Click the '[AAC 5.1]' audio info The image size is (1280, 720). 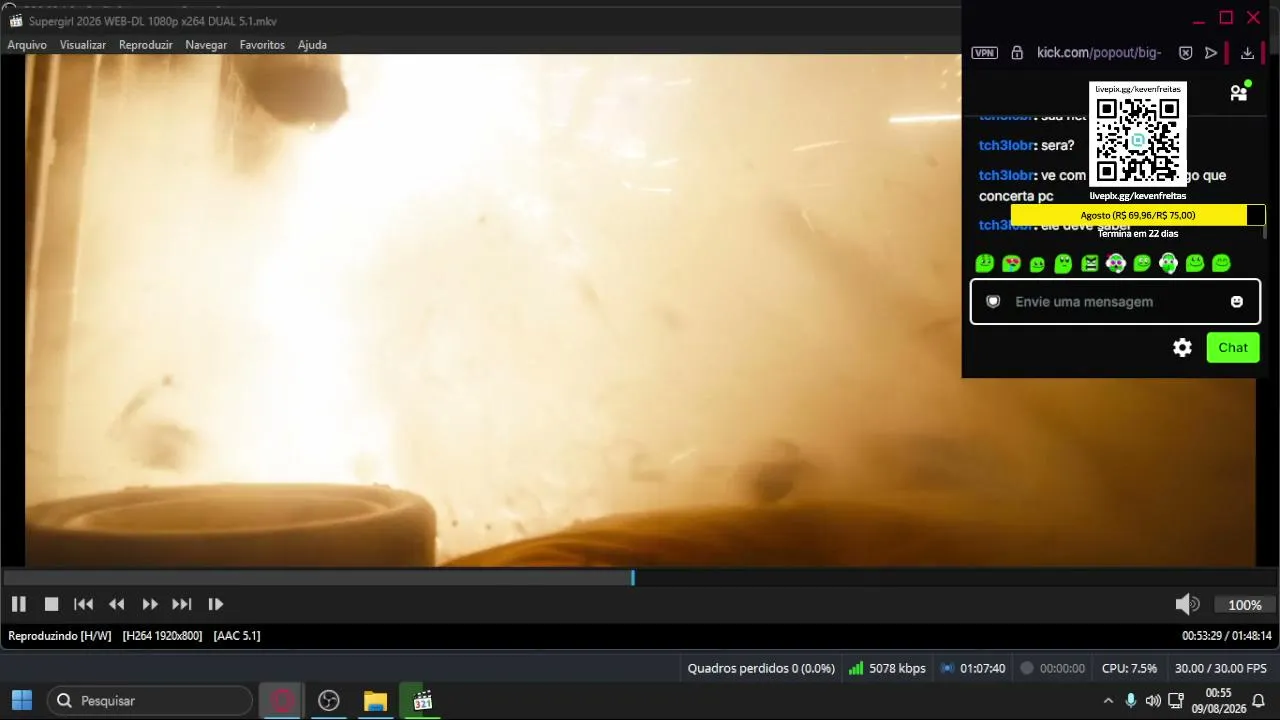[x=237, y=636]
